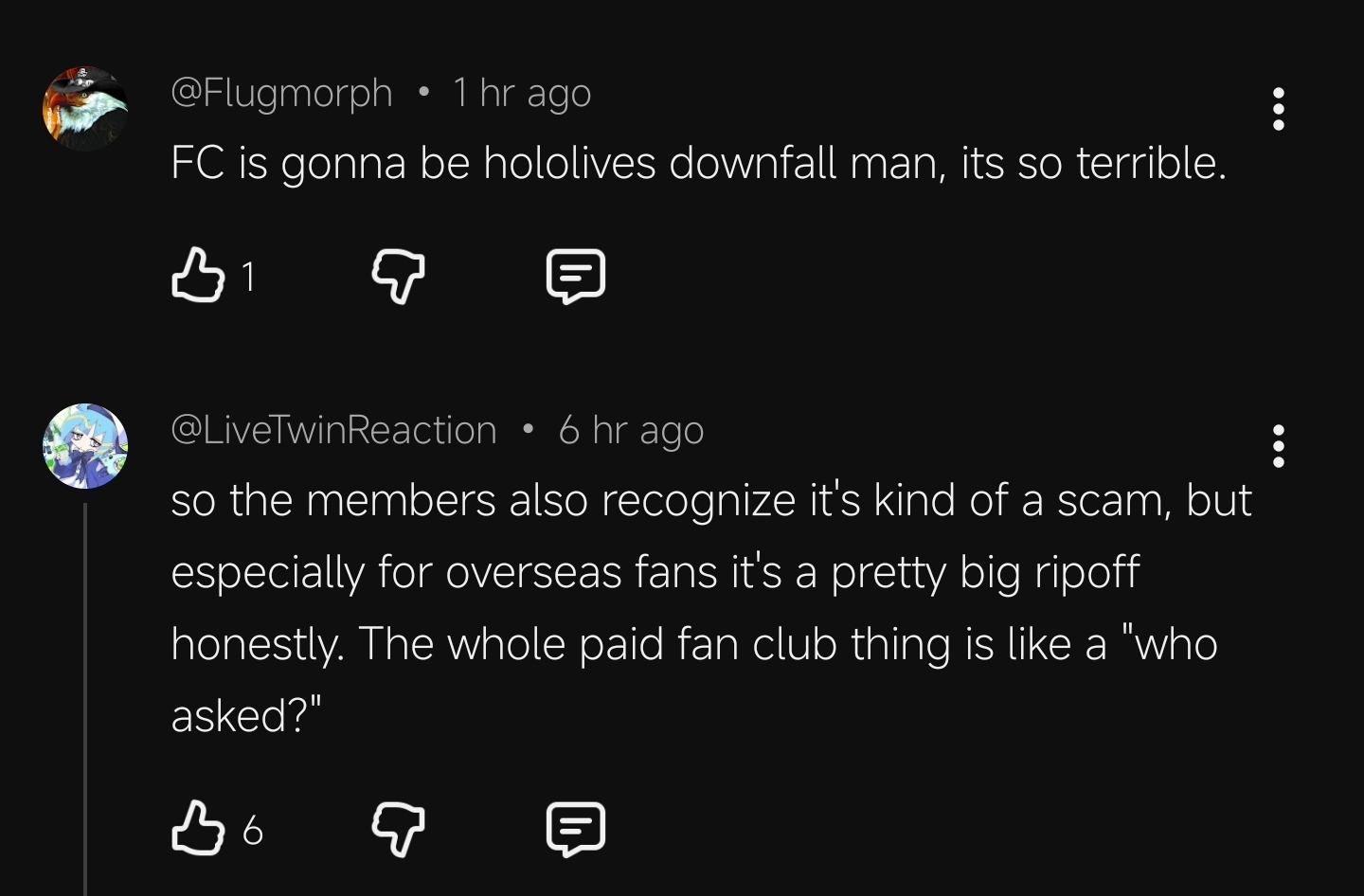Dislike the @LiveTwinReaction comment
This screenshot has width=1364, height=896.
(x=398, y=829)
